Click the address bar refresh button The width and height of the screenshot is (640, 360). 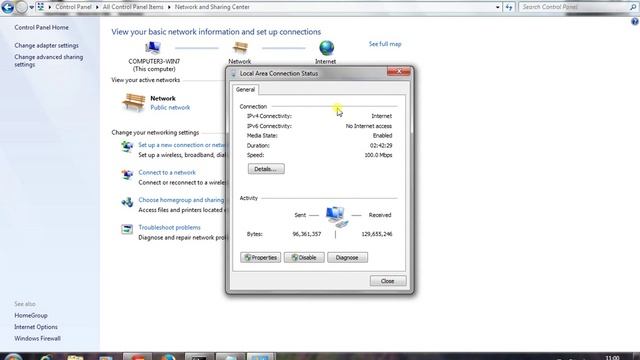pos(509,7)
